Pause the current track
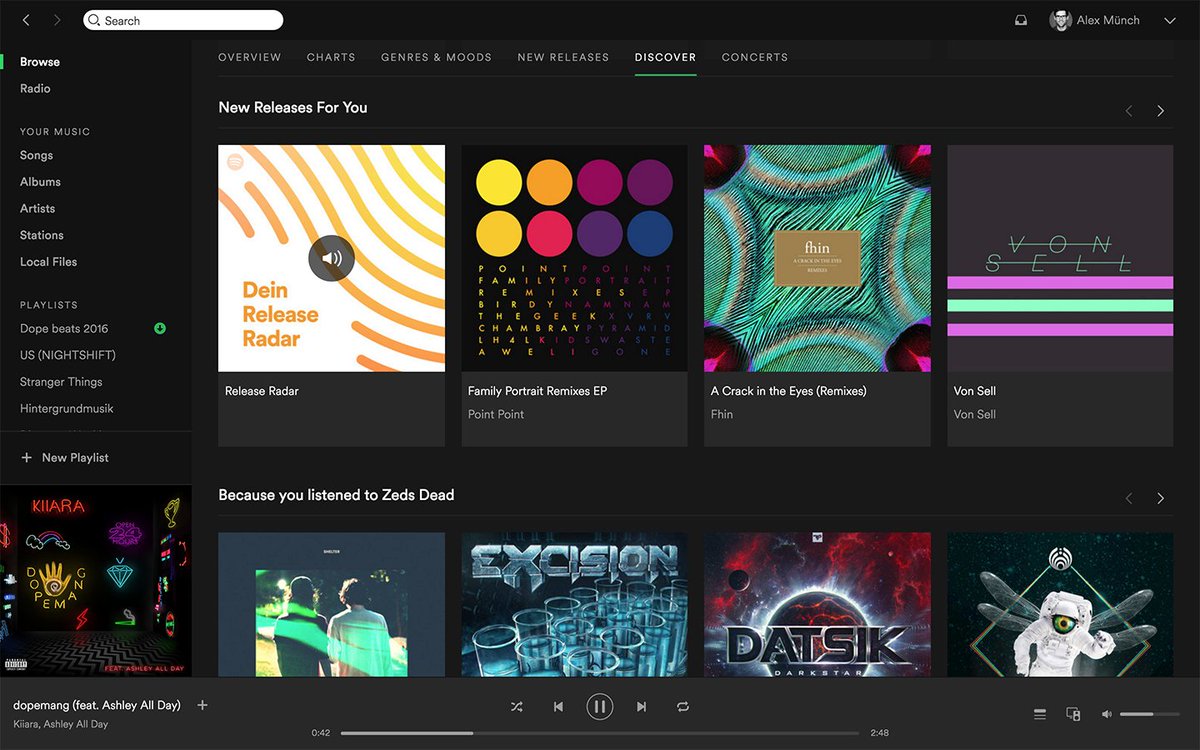Screen dimensions: 1200x750 coord(599,707)
